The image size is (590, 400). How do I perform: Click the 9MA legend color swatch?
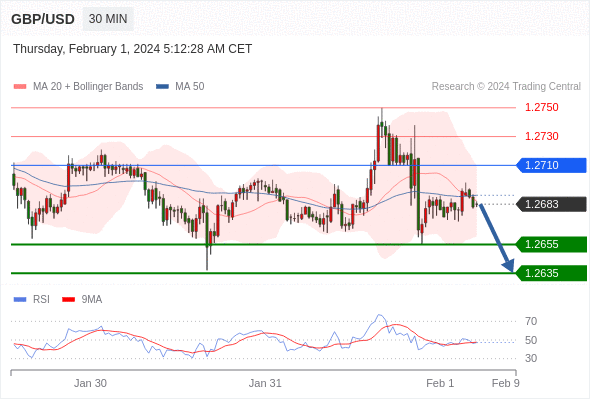coord(68,300)
